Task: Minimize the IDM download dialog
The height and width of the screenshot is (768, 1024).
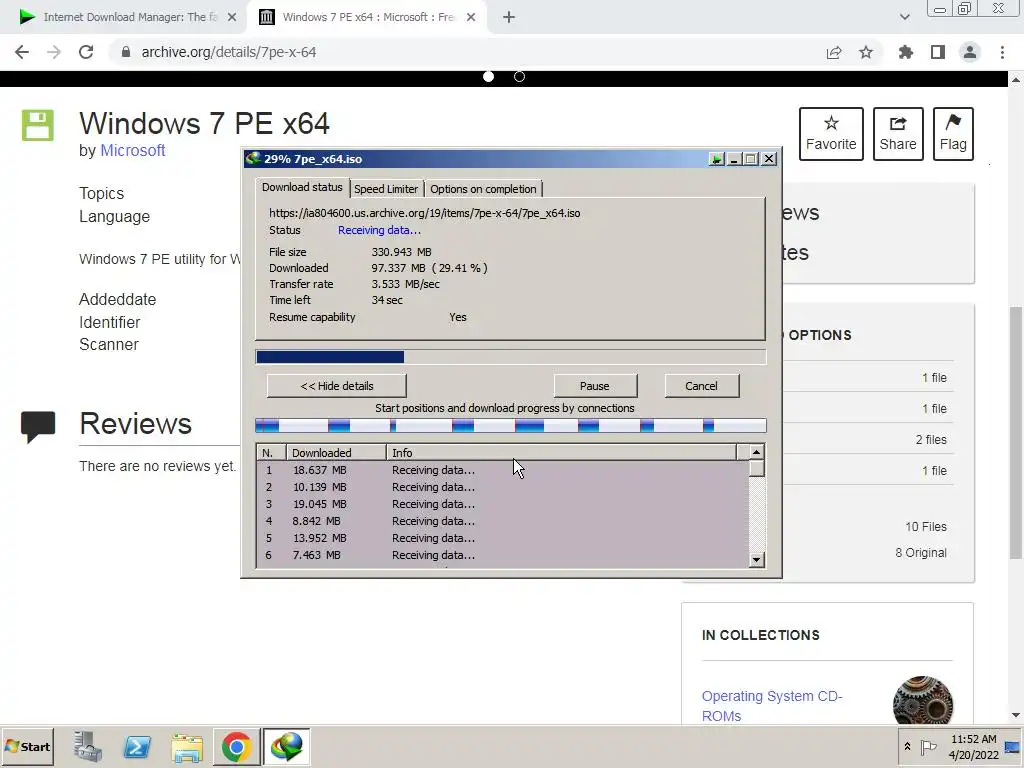Action: coord(733,159)
